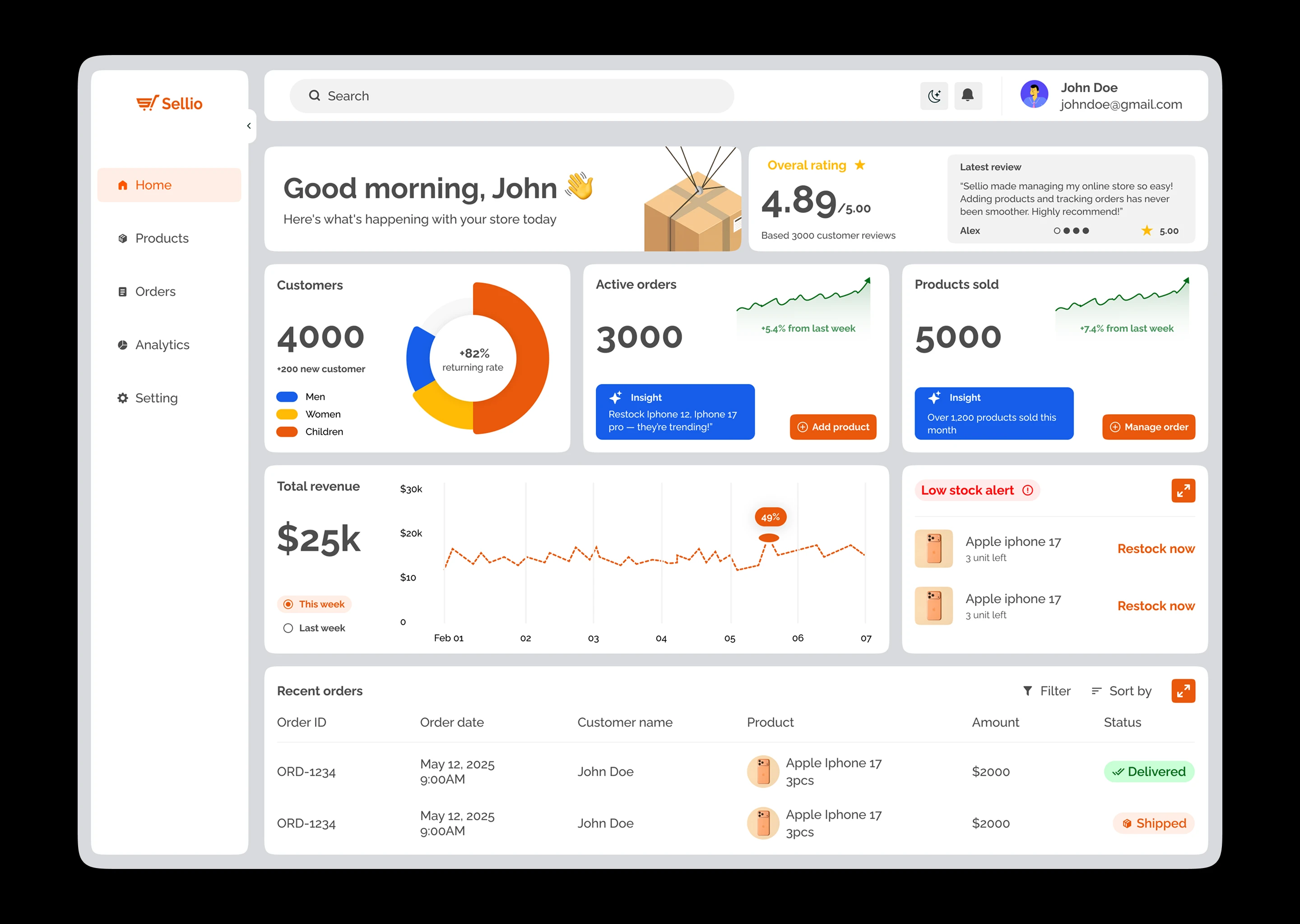Click the Low stock alert info icon
Viewport: 1300px width, 924px height.
[x=1027, y=490]
